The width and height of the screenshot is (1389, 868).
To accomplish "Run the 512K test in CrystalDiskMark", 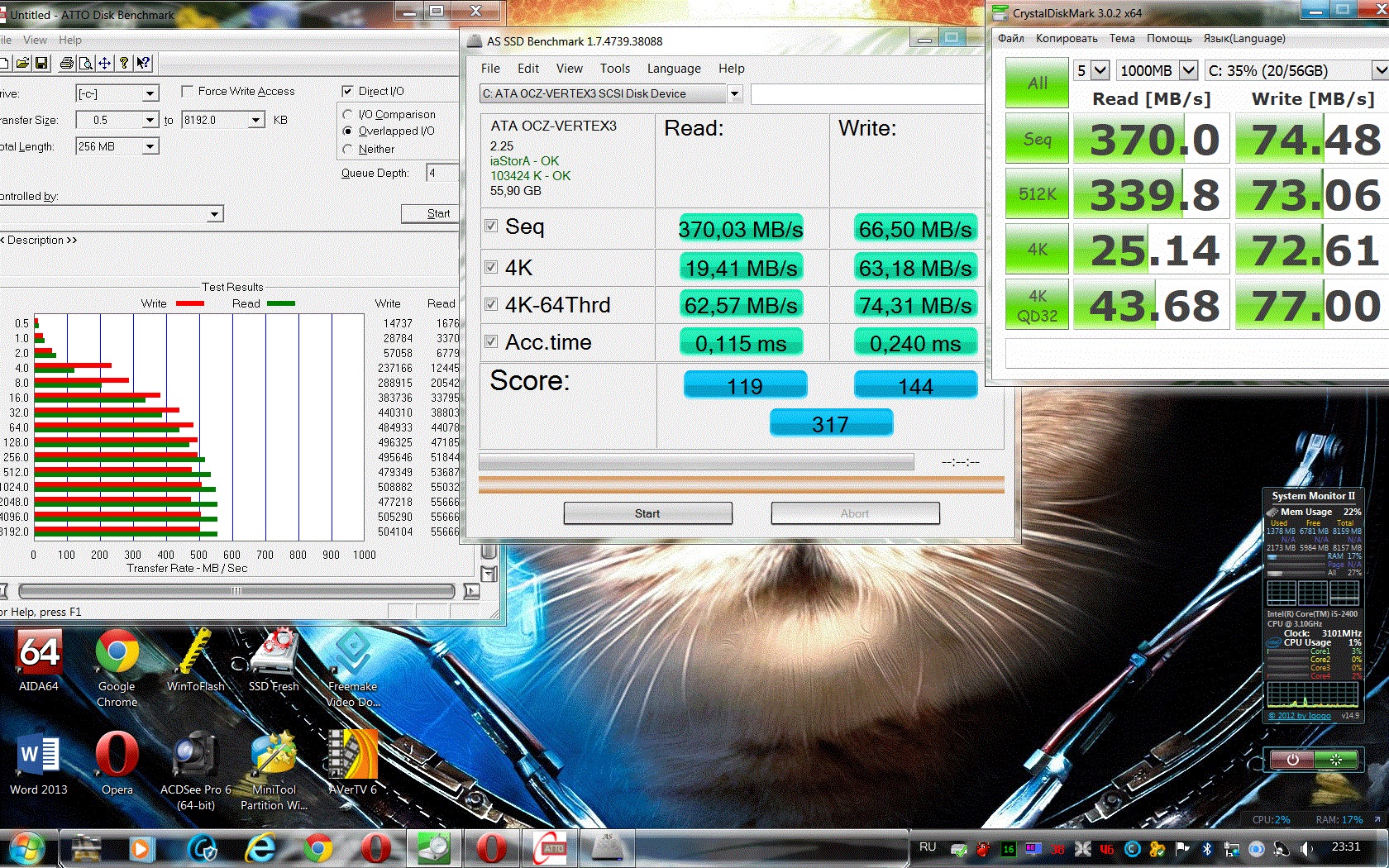I will pos(1037,193).
